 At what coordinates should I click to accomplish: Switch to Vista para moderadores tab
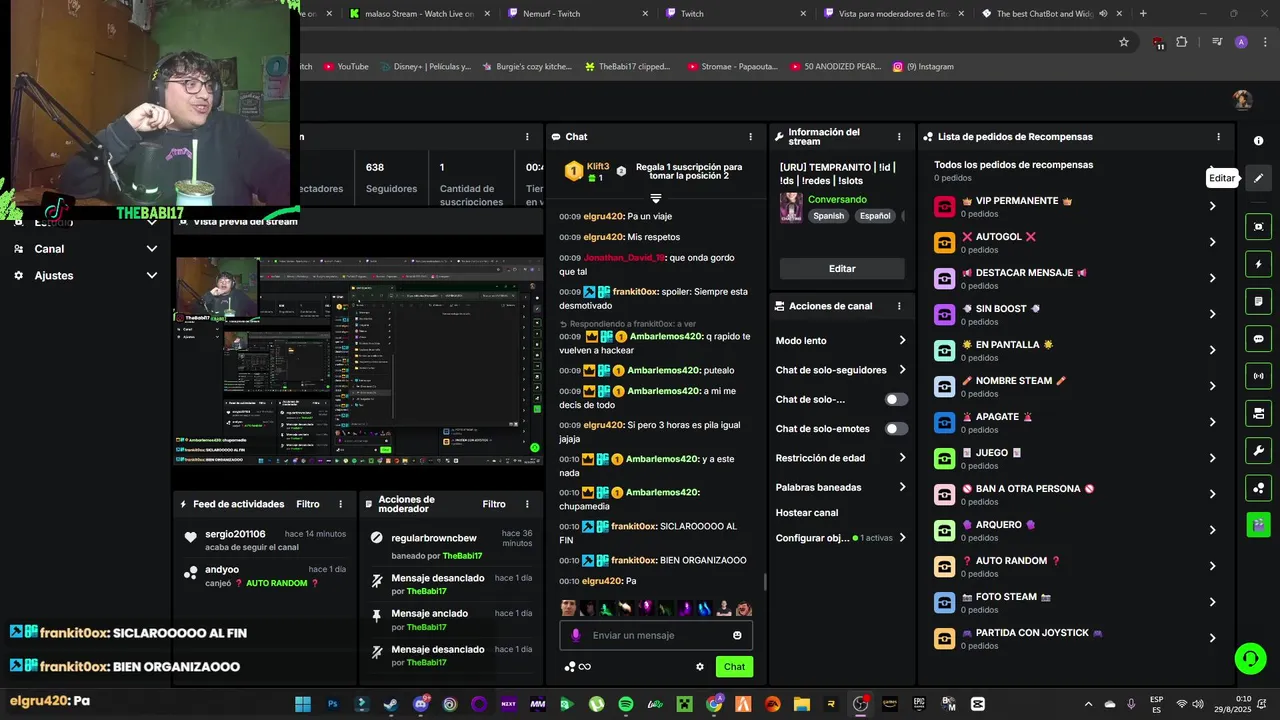893,14
